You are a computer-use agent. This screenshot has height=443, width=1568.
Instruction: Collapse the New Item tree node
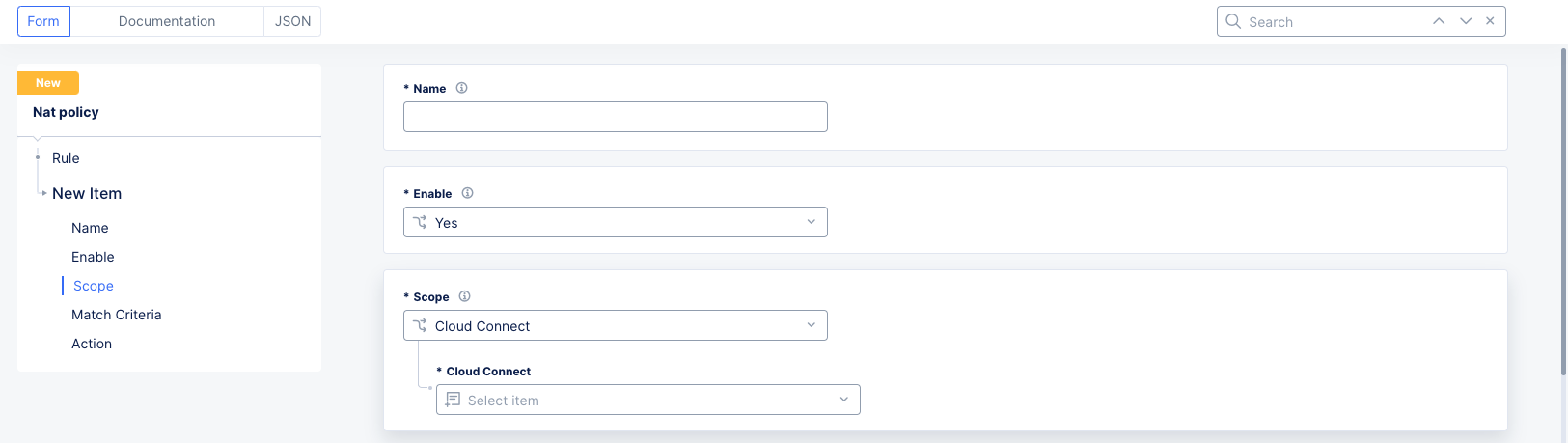pyautogui.click(x=44, y=193)
